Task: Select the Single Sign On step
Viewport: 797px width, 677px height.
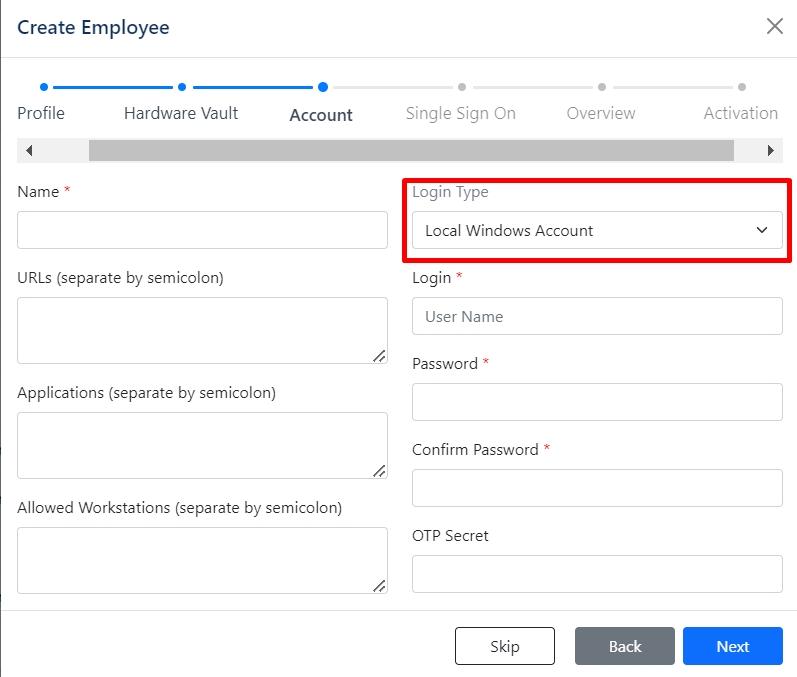Action: click(x=461, y=113)
